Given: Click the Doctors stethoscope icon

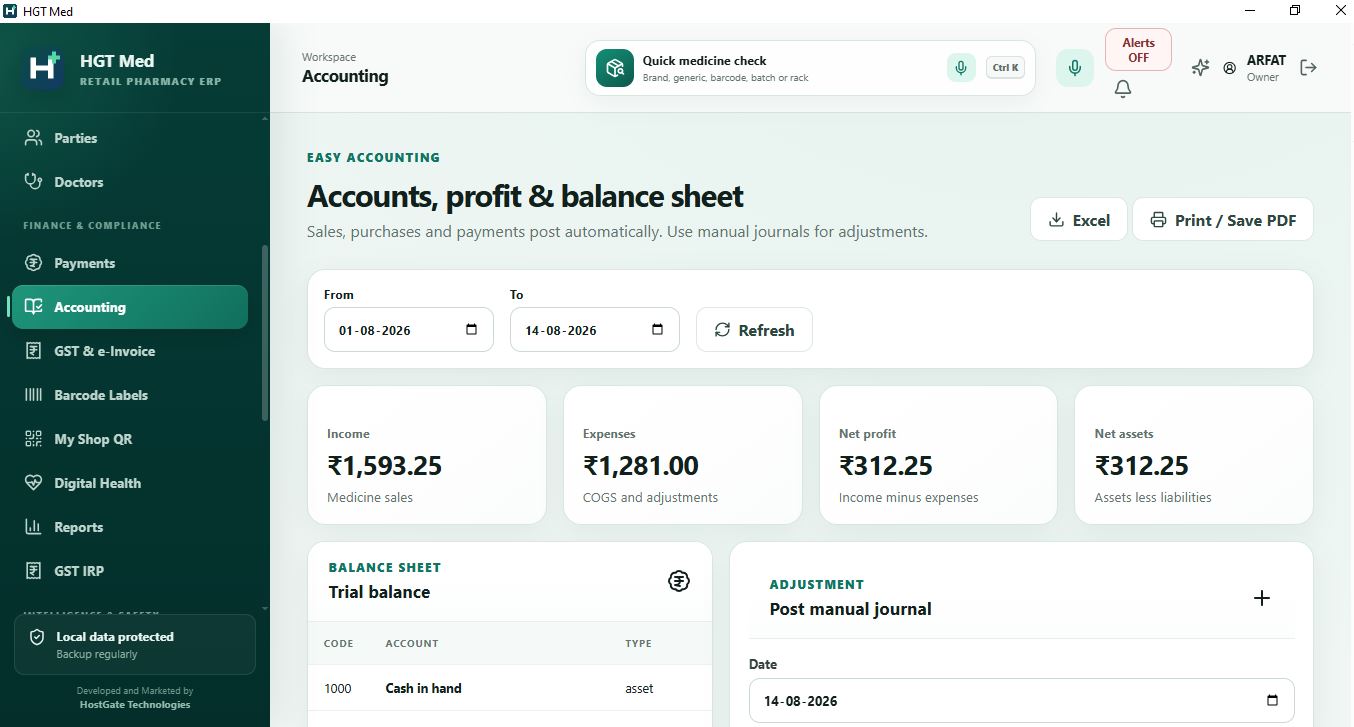Looking at the screenshot, I should [x=34, y=182].
